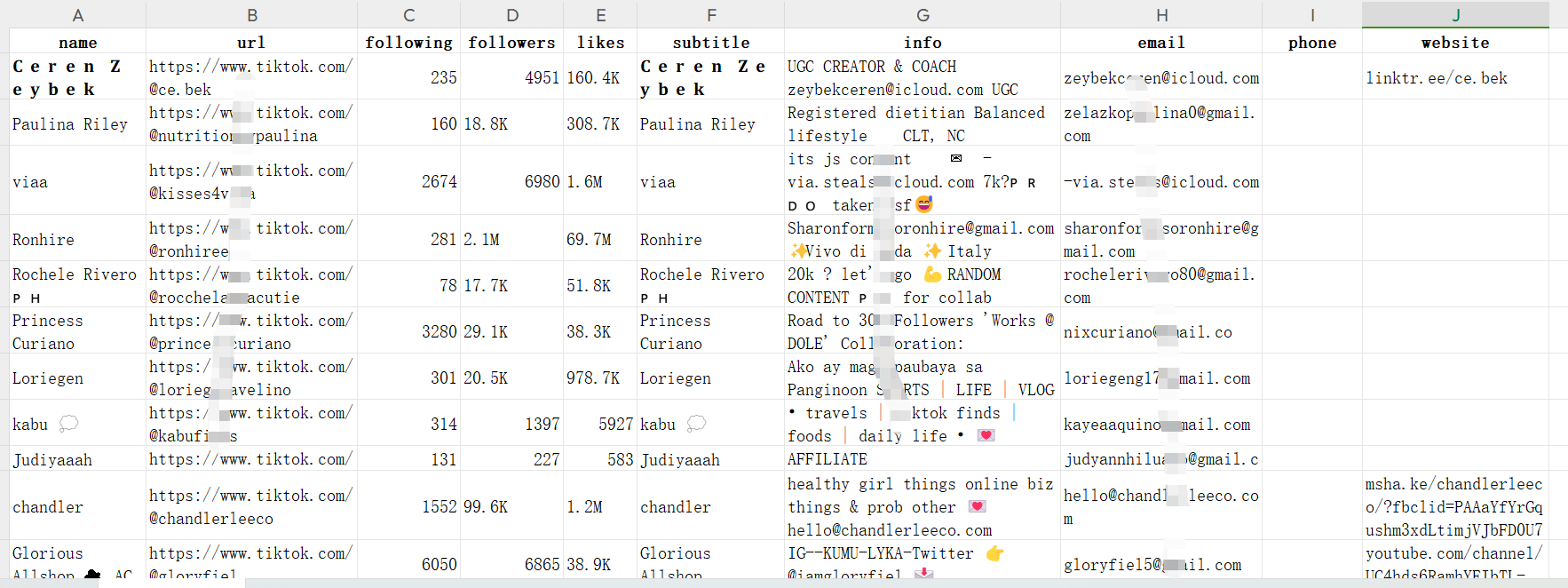This screenshot has height=588, width=1568.
Task: Select column I header
Action: (1312, 15)
